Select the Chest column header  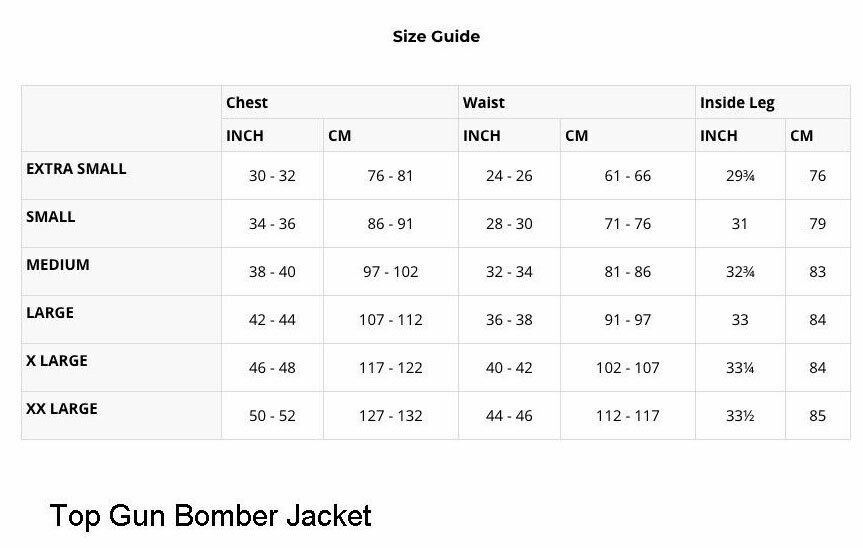[247, 102]
